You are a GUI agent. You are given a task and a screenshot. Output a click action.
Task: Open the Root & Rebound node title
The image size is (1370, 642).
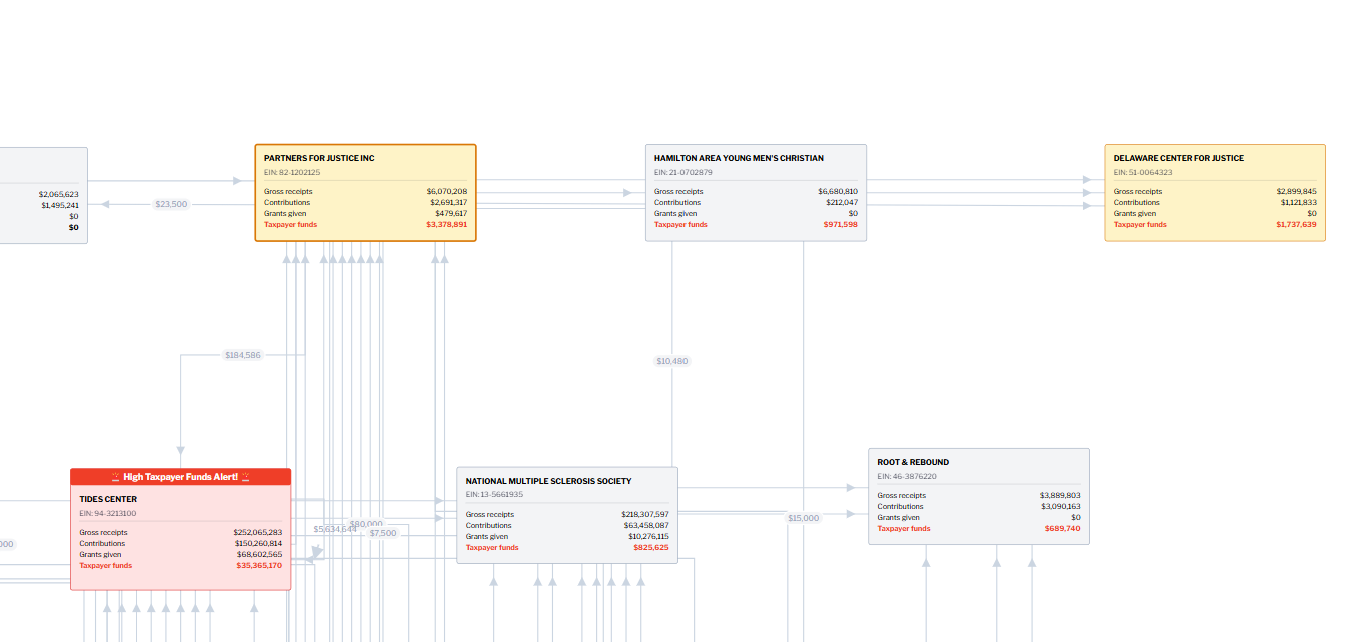[x=914, y=462]
